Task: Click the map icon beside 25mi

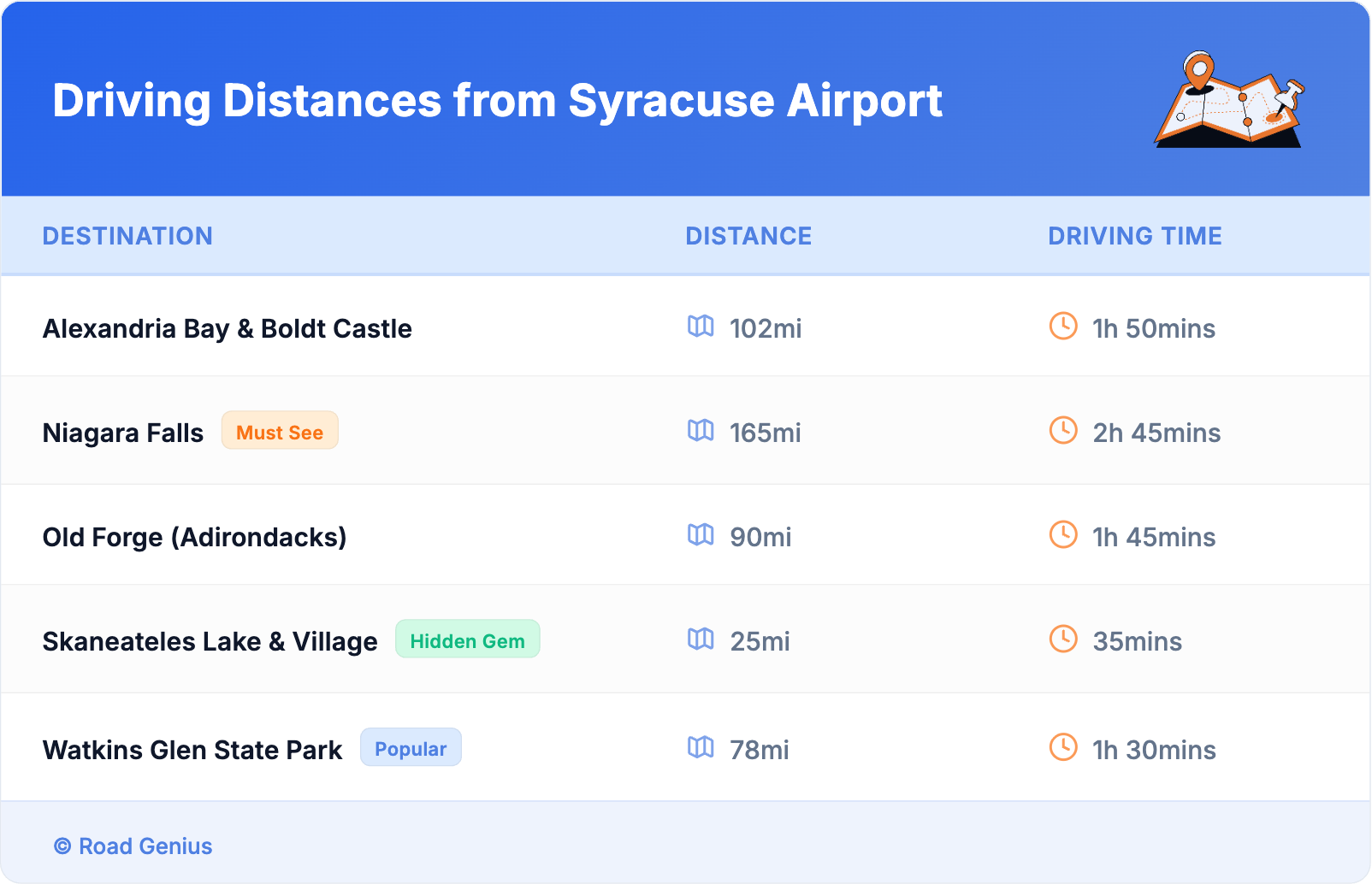Action: (701, 639)
